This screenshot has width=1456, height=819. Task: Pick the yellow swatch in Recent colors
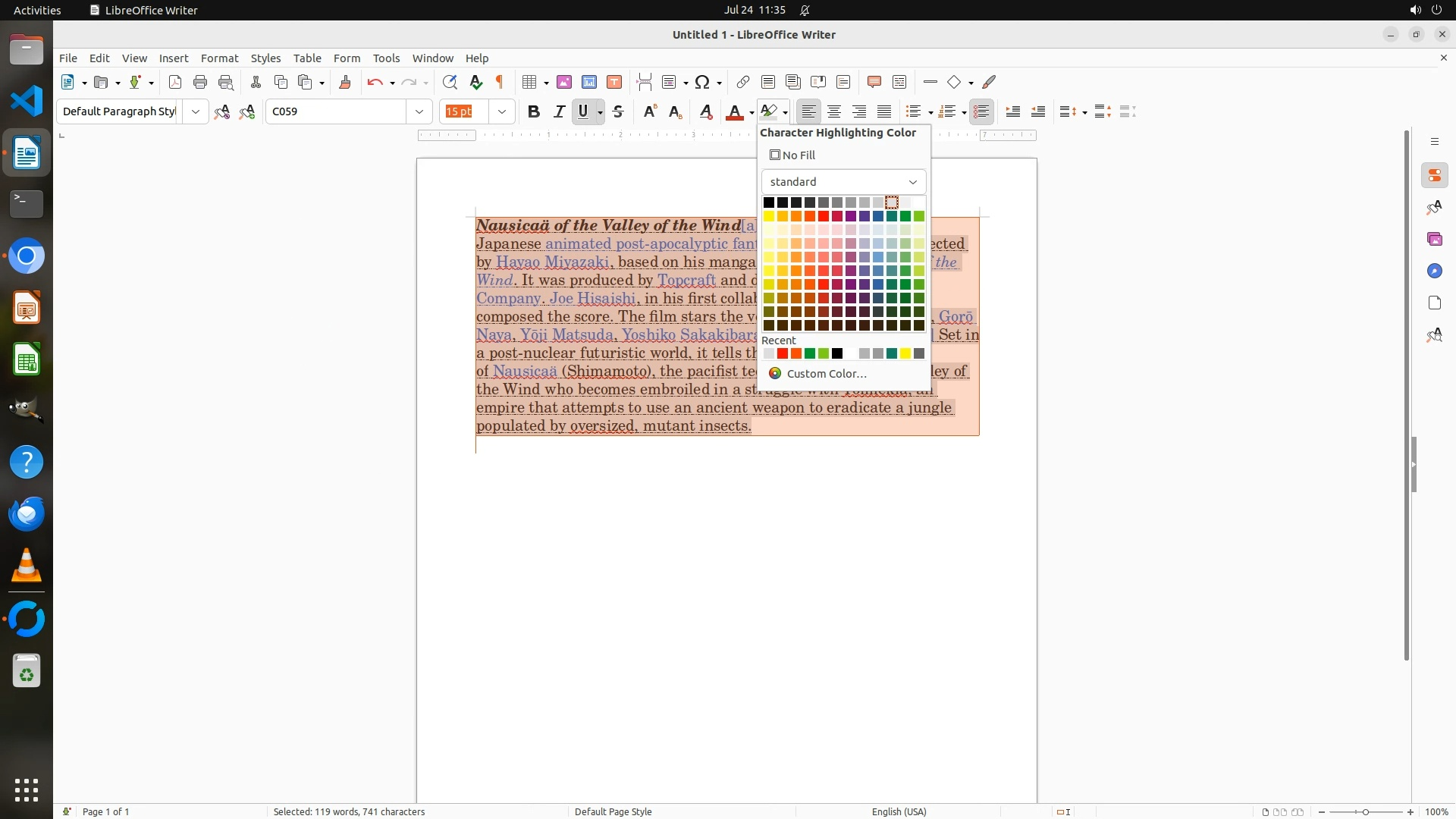[905, 354]
